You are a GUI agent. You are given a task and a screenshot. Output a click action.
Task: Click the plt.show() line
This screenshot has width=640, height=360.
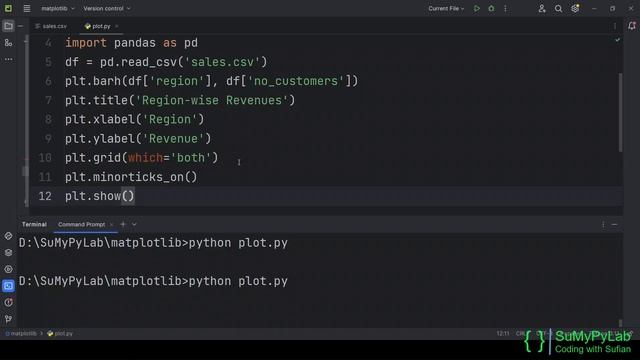pos(100,196)
